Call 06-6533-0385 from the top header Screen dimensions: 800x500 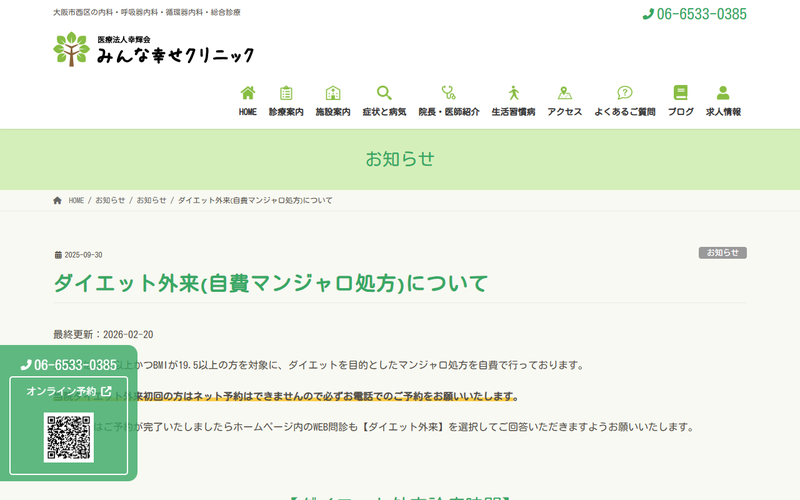point(695,14)
